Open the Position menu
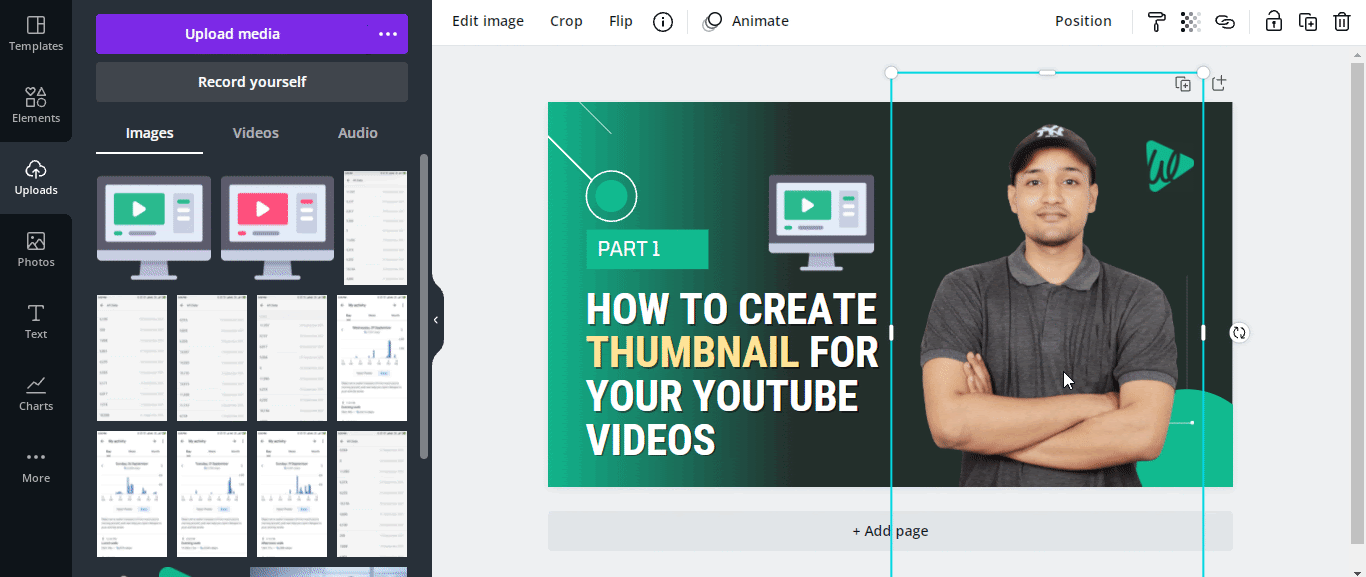This screenshot has height=577, width=1366. [x=1083, y=21]
